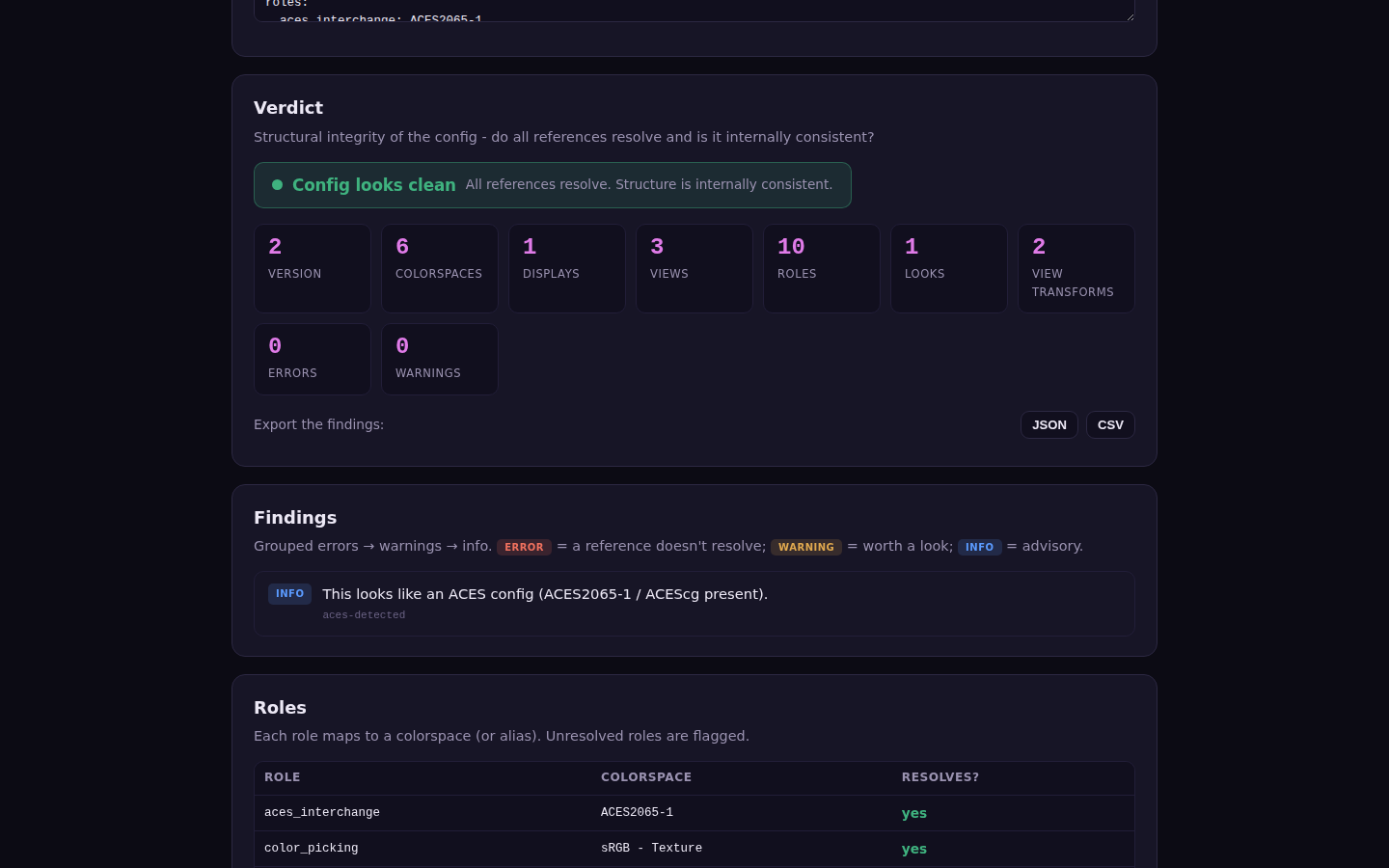Select the Version stat card
Screen dimensions: 1389x868
click(x=313, y=269)
